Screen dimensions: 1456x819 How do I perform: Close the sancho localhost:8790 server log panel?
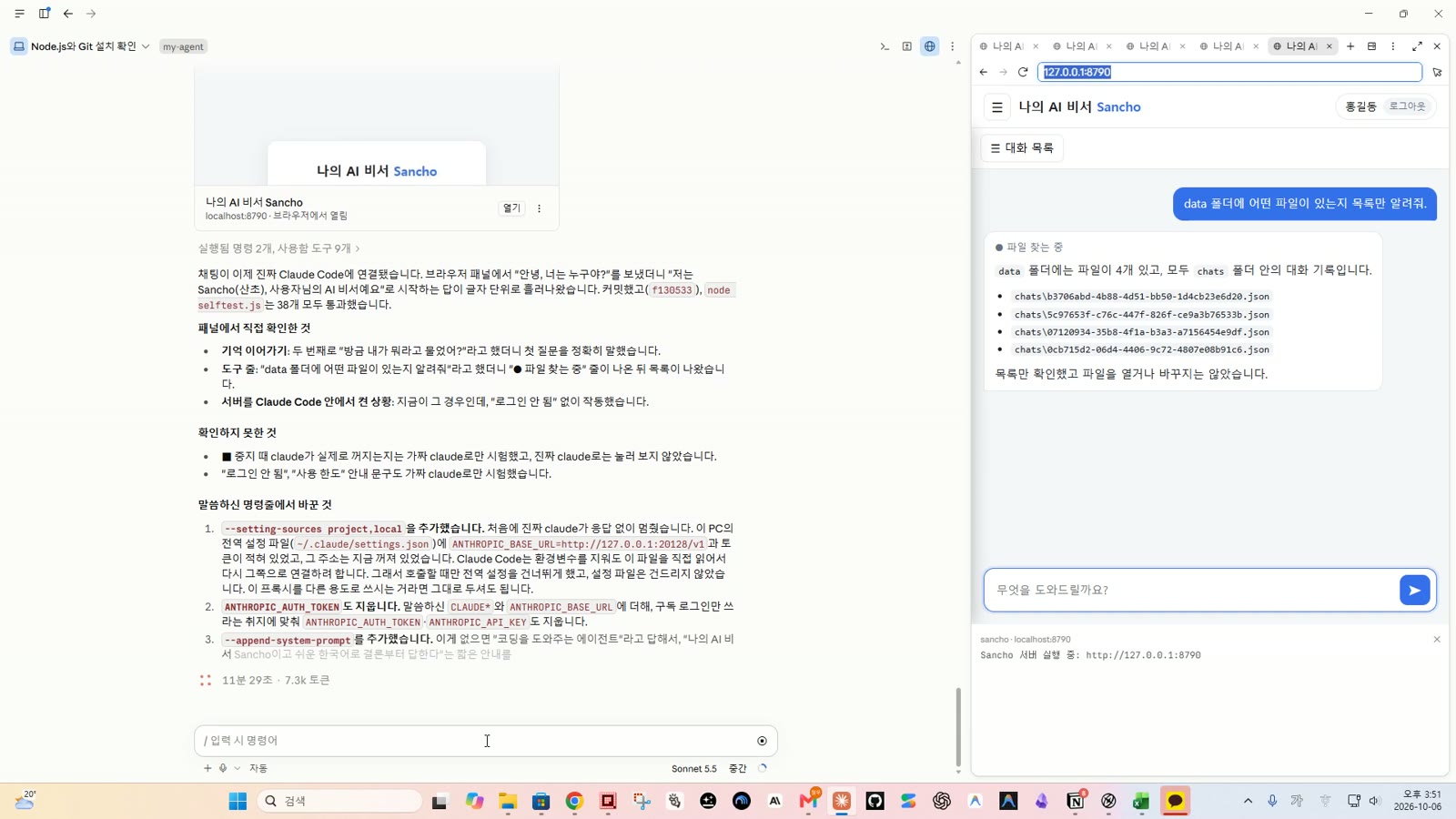[x=1437, y=640]
